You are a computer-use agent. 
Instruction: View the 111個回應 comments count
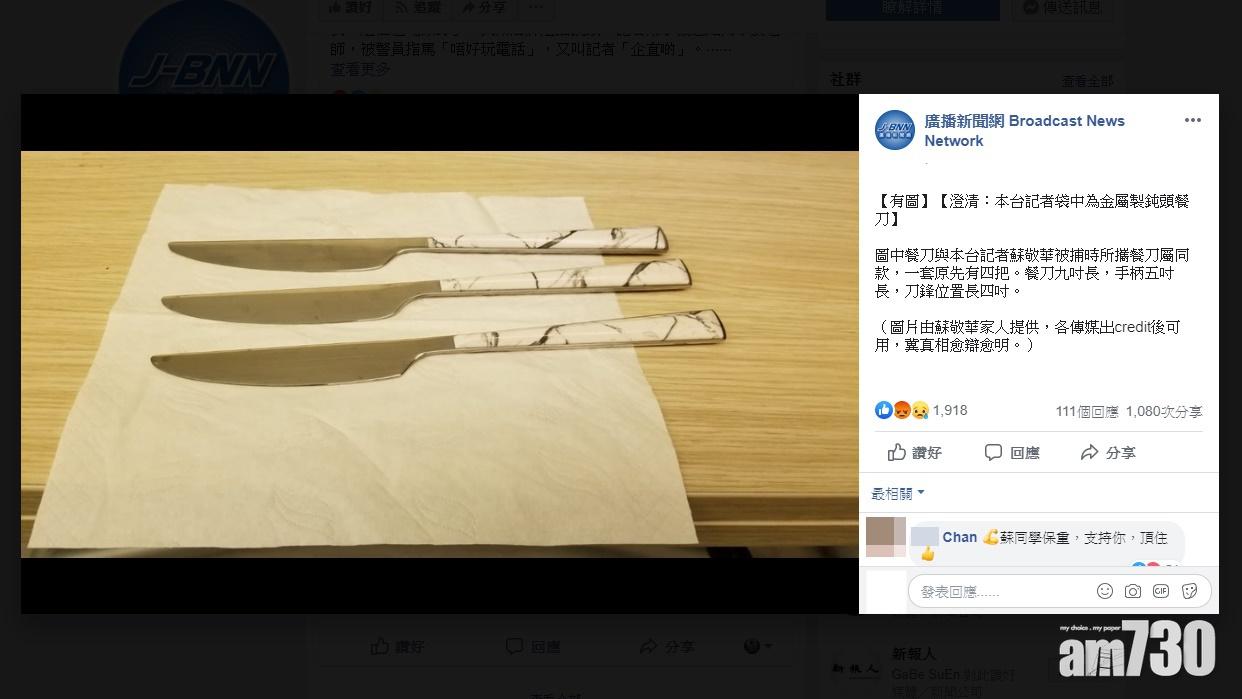pyautogui.click(x=1086, y=411)
